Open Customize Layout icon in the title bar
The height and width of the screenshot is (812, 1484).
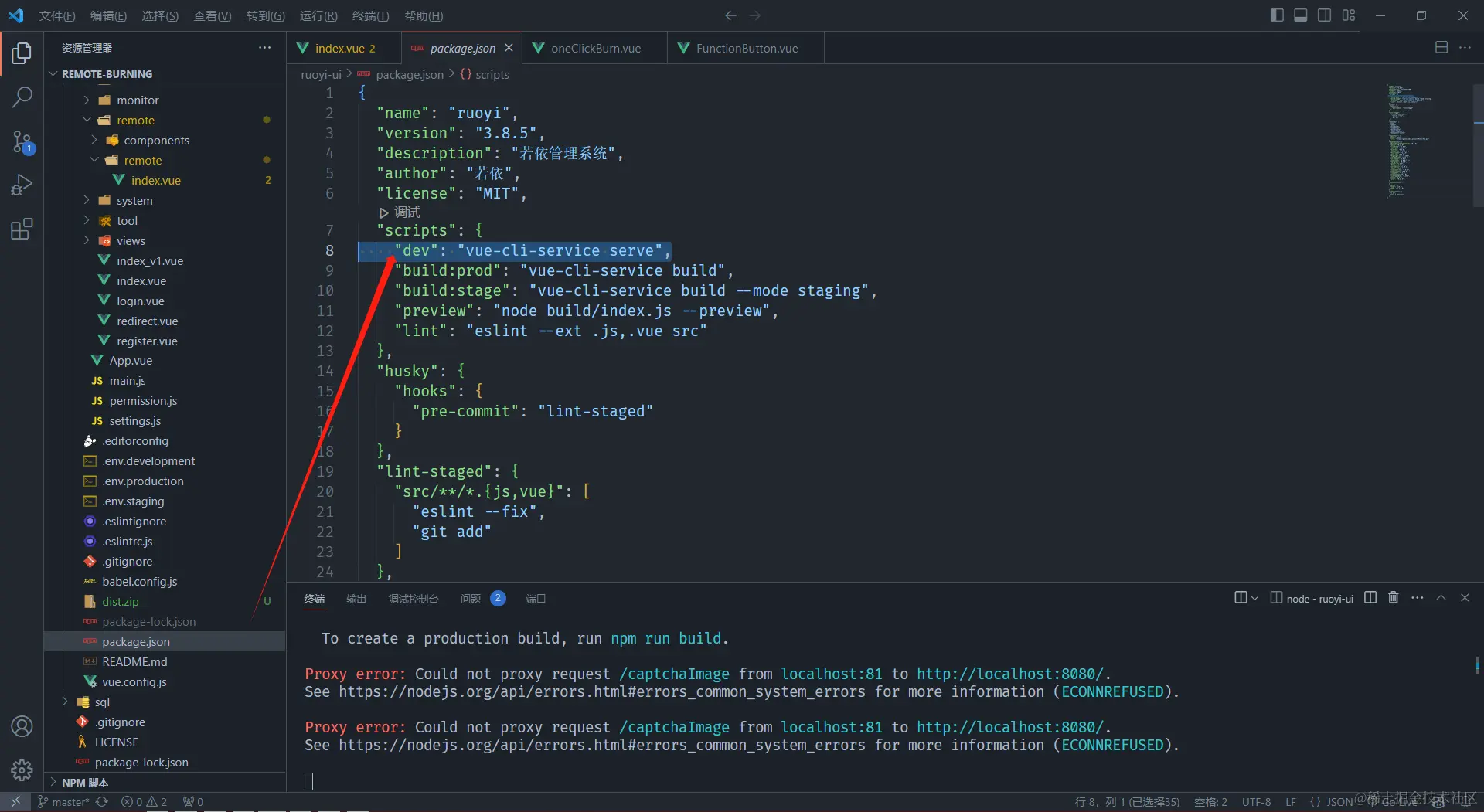tap(1349, 15)
